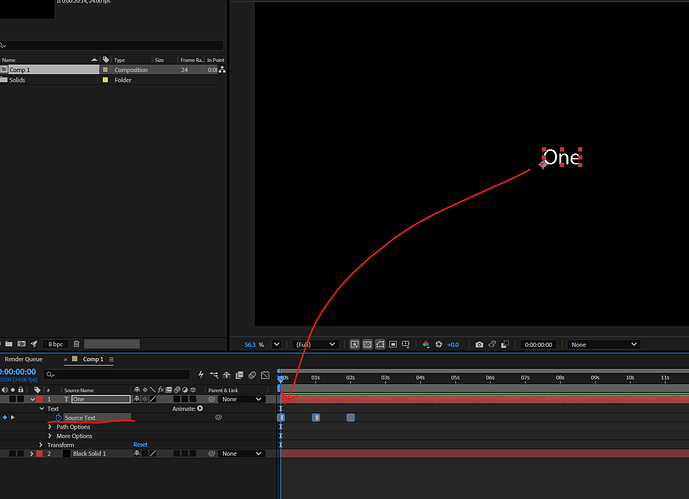
Task: Open the None dropdown in viewer footer
Action: 604,344
